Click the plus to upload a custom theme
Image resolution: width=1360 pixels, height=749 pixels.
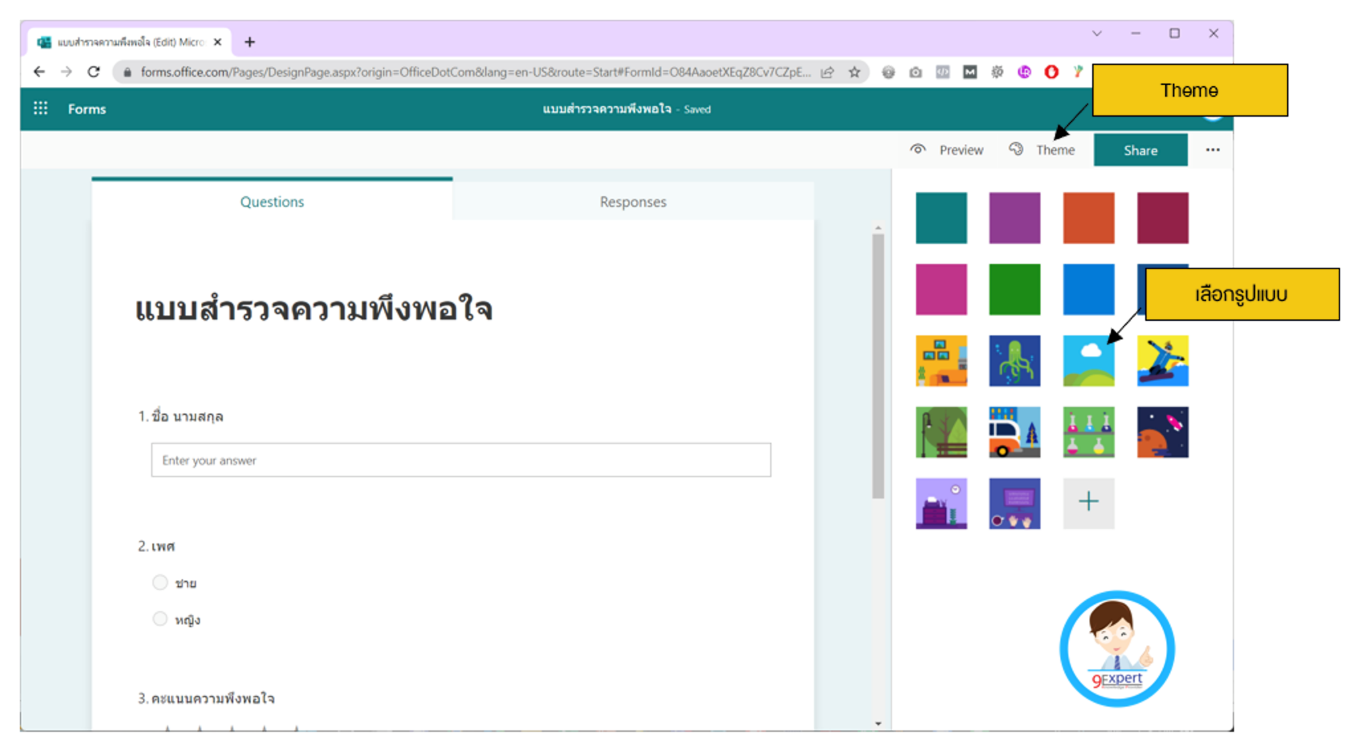tap(1088, 503)
